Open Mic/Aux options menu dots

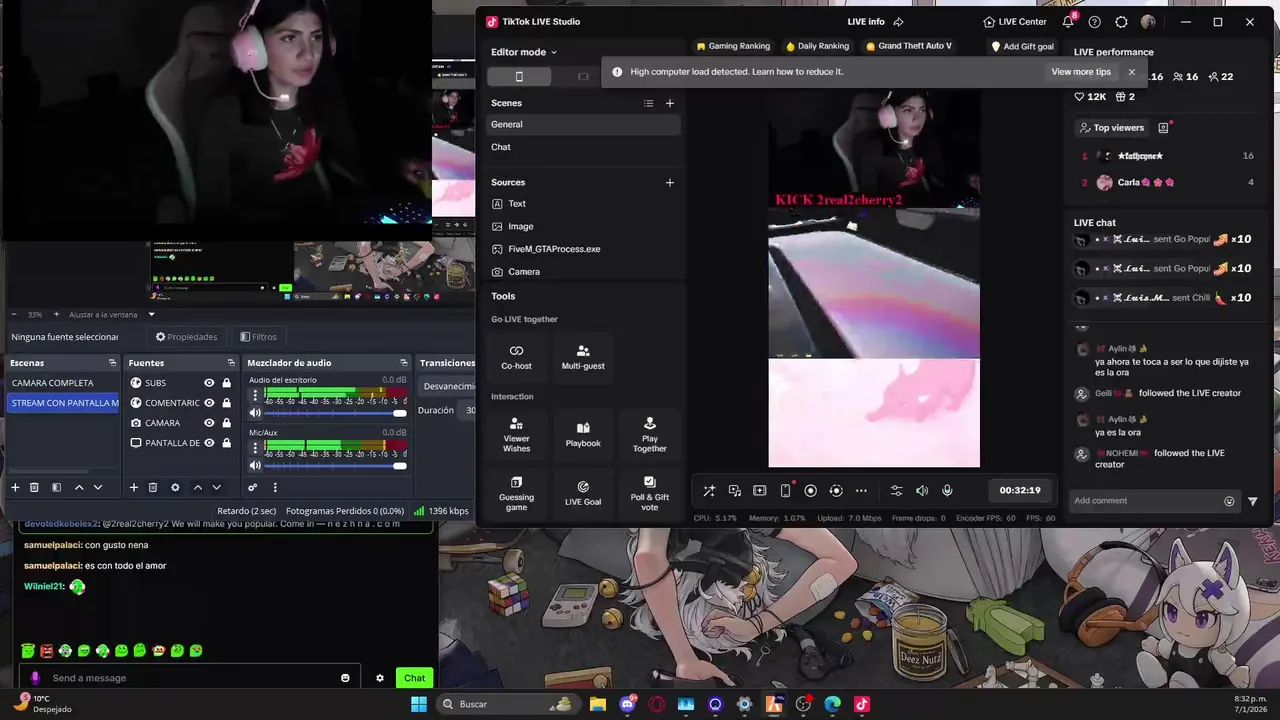click(255, 447)
